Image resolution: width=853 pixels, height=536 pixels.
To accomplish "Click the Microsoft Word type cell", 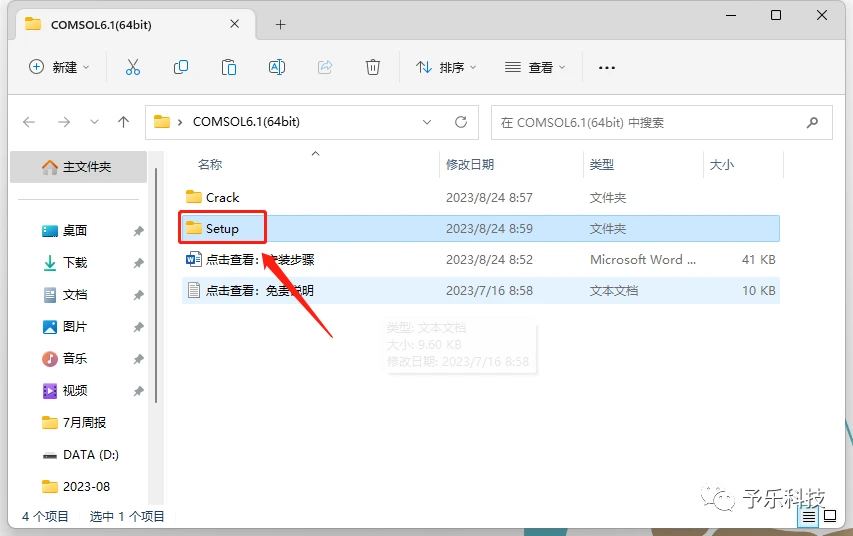I will click(642, 260).
